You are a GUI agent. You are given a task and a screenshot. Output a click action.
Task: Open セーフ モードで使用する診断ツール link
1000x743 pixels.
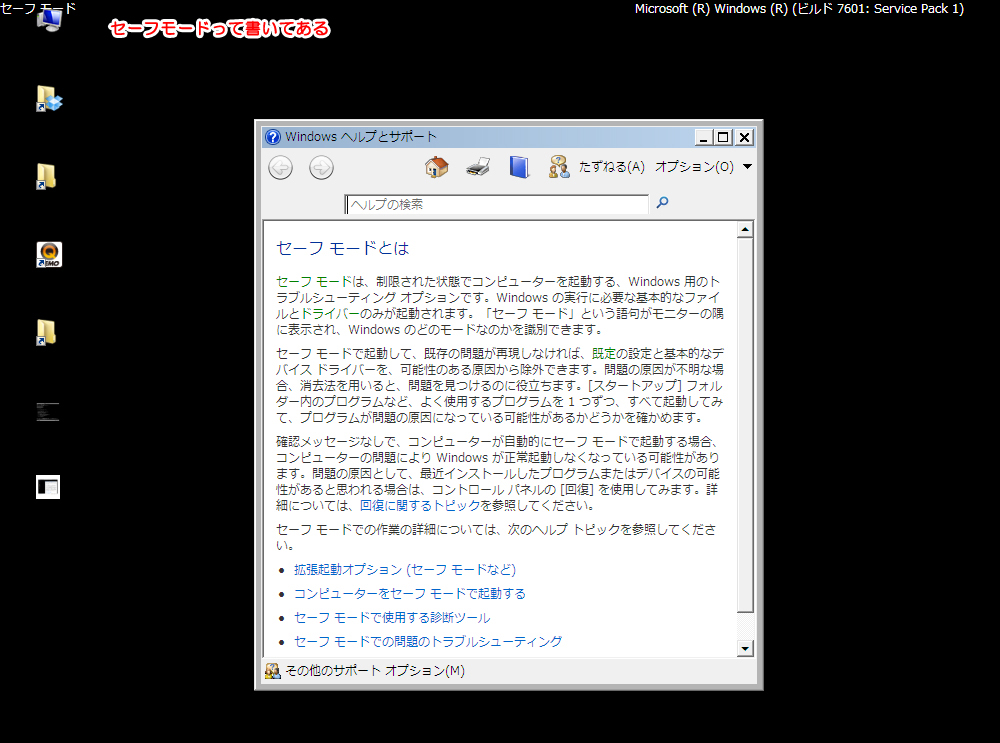[x=392, y=617]
